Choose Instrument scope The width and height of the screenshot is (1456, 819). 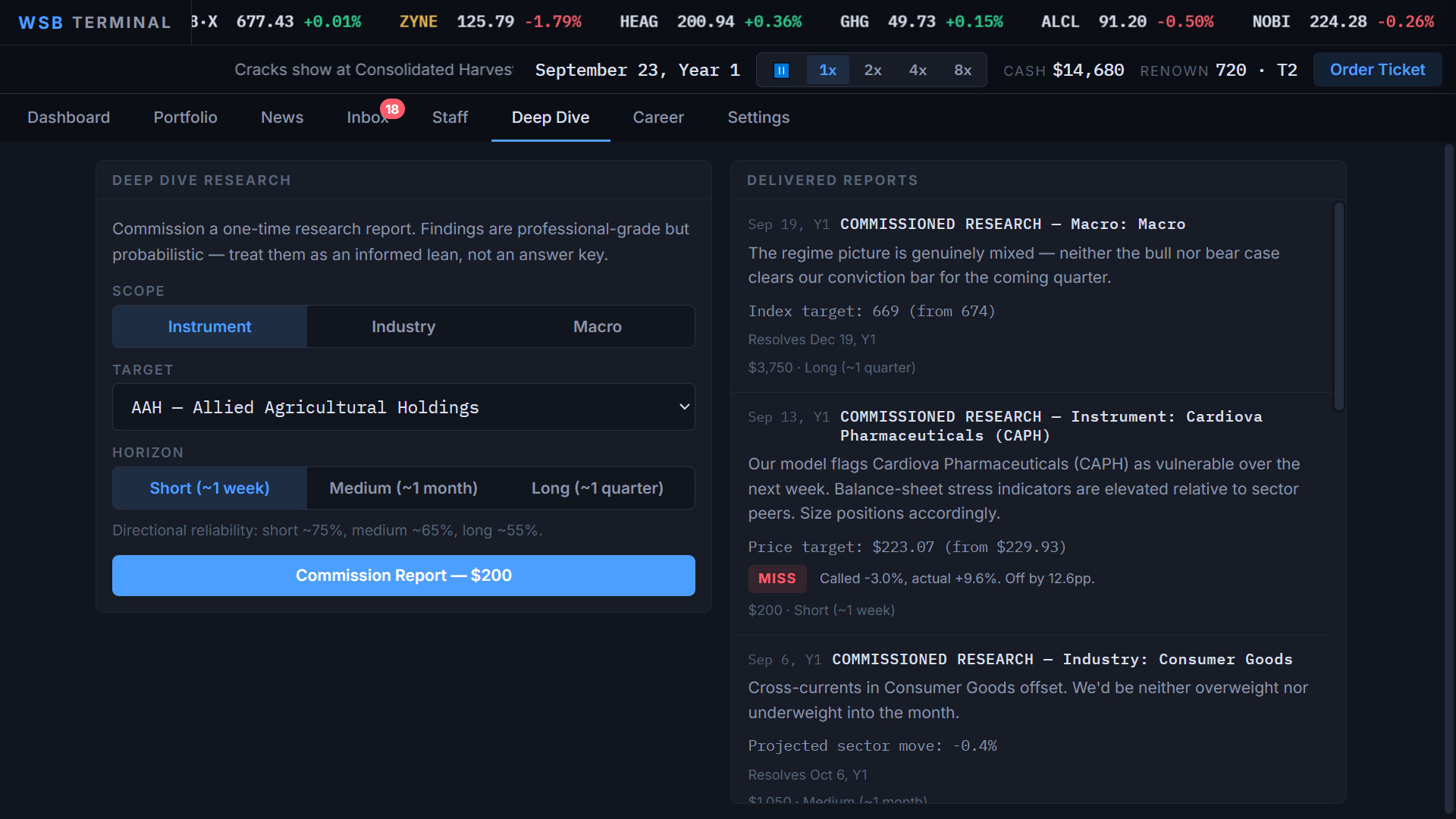pos(209,327)
